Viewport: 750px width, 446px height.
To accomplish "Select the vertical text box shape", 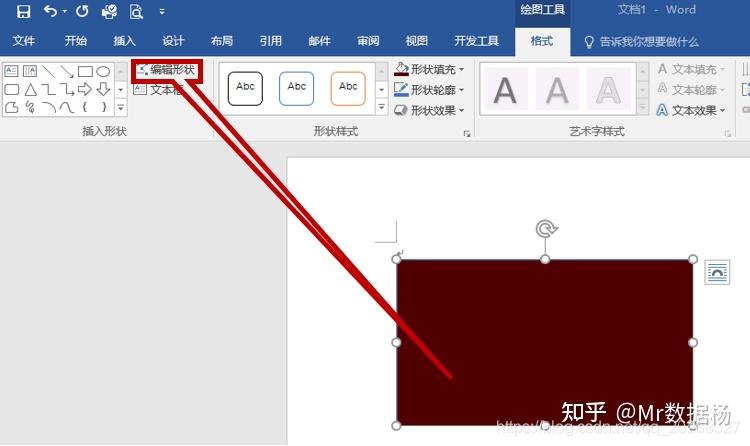I will click(x=30, y=71).
